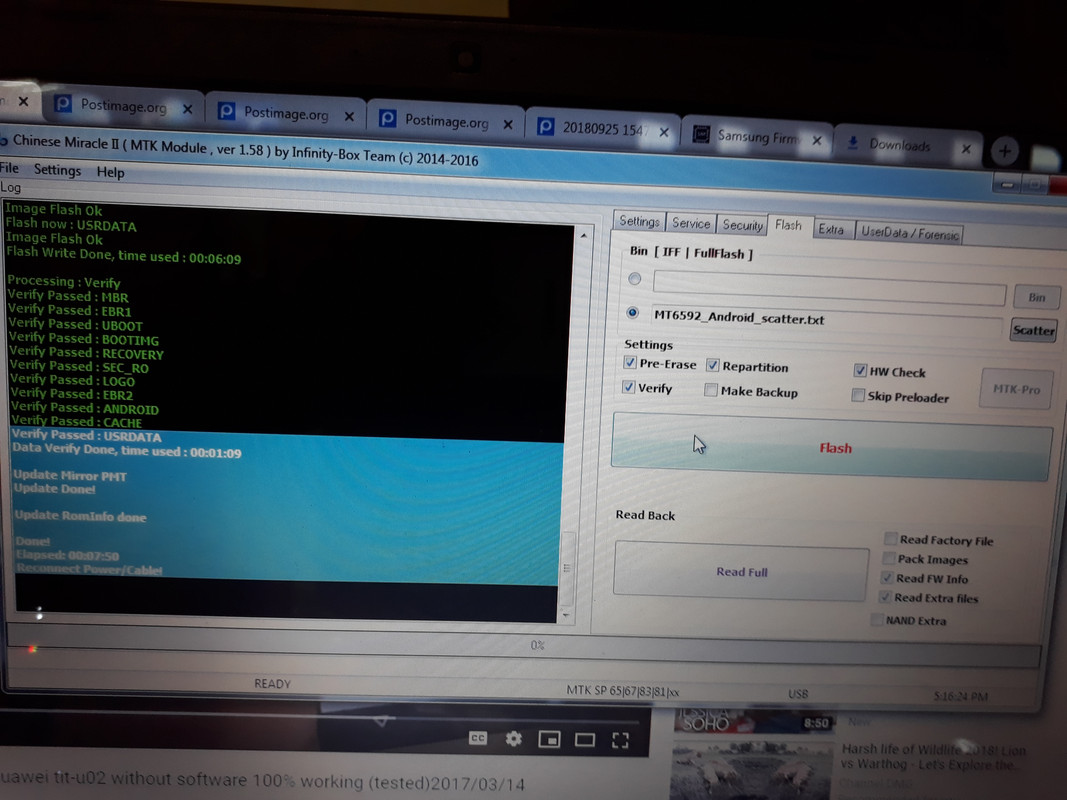Click the log scrollbar down arrow

click(x=566, y=615)
